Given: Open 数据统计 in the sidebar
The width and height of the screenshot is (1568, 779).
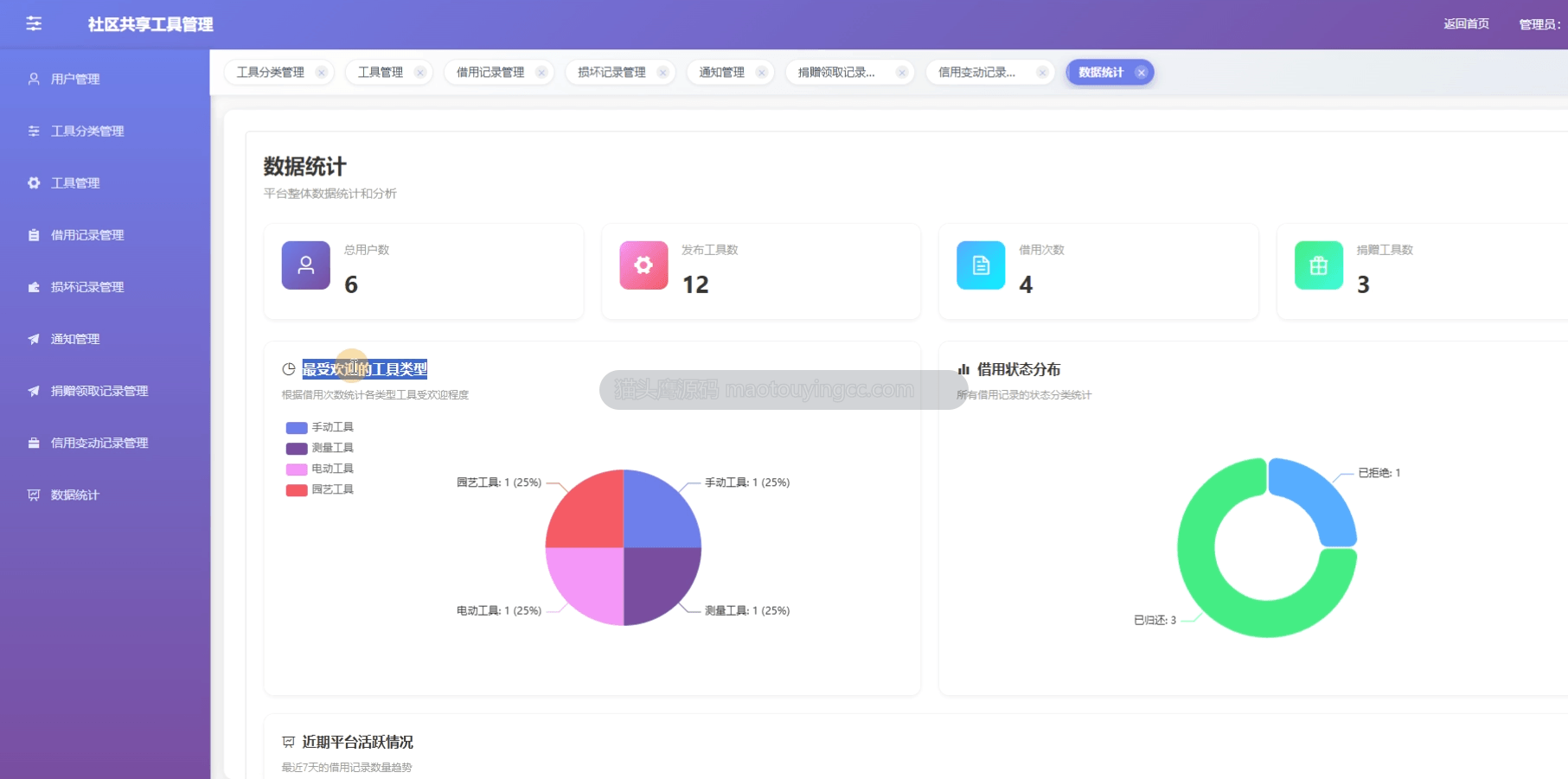Looking at the screenshot, I should pos(105,495).
